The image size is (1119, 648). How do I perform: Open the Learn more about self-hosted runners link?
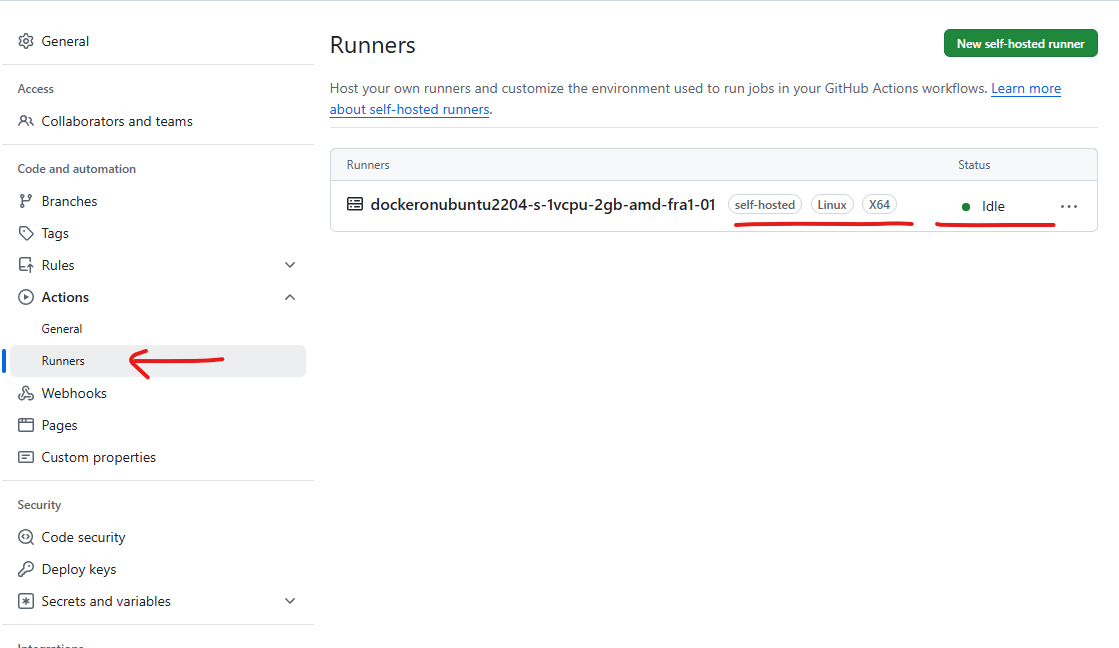(1026, 88)
